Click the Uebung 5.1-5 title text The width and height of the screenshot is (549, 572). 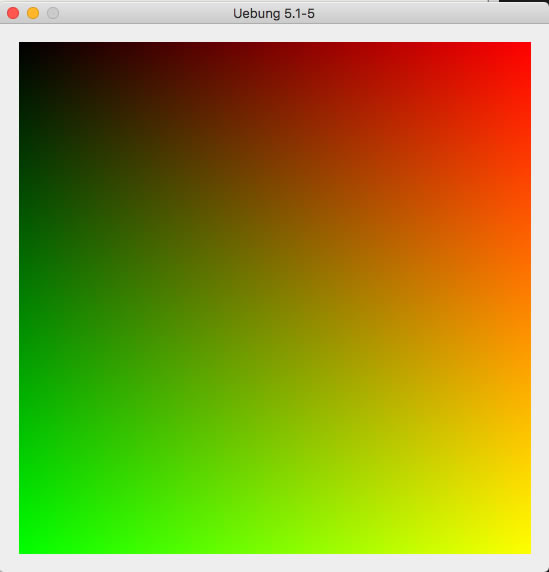[274, 13]
